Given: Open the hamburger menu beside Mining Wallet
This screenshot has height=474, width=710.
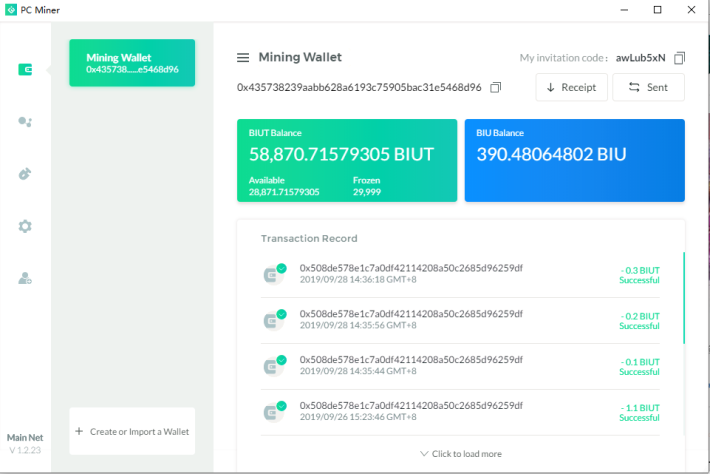Looking at the screenshot, I should [243, 57].
